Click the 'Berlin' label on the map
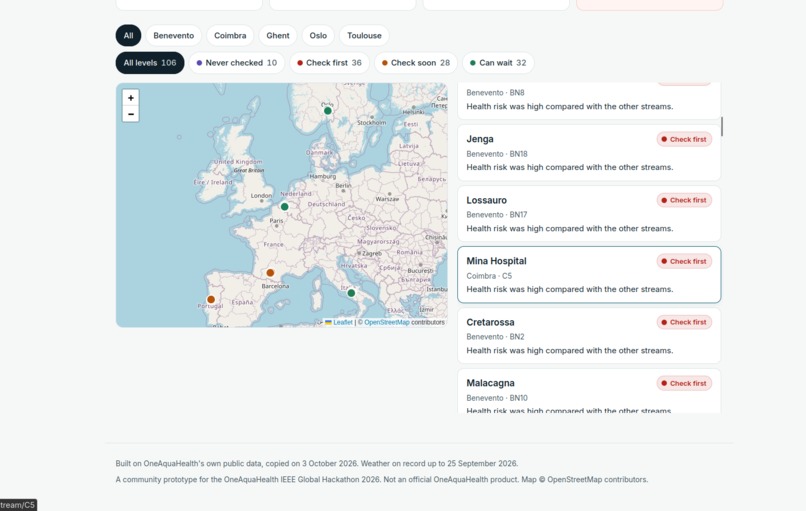Image resolution: width=806 pixels, height=511 pixels. 343,186
